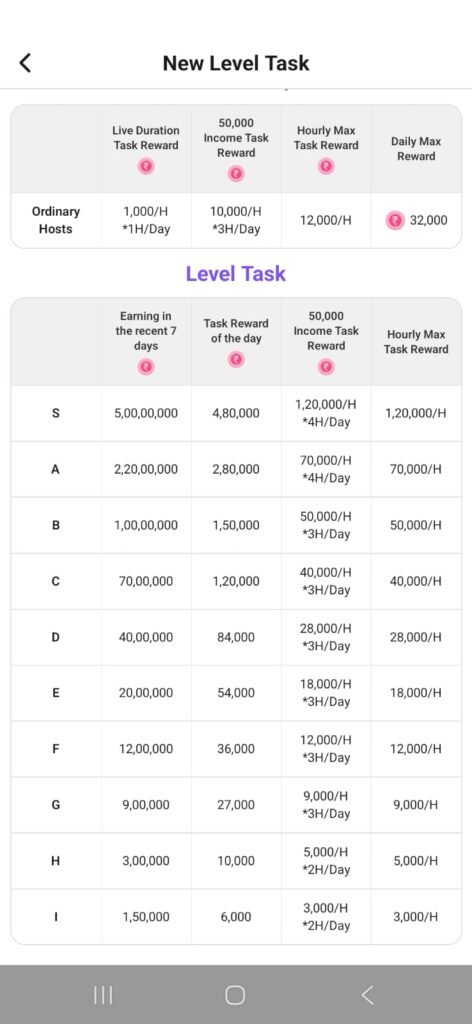
Task: Tap coin icon under Hourly Max Task Reward header
Action: click(326, 167)
